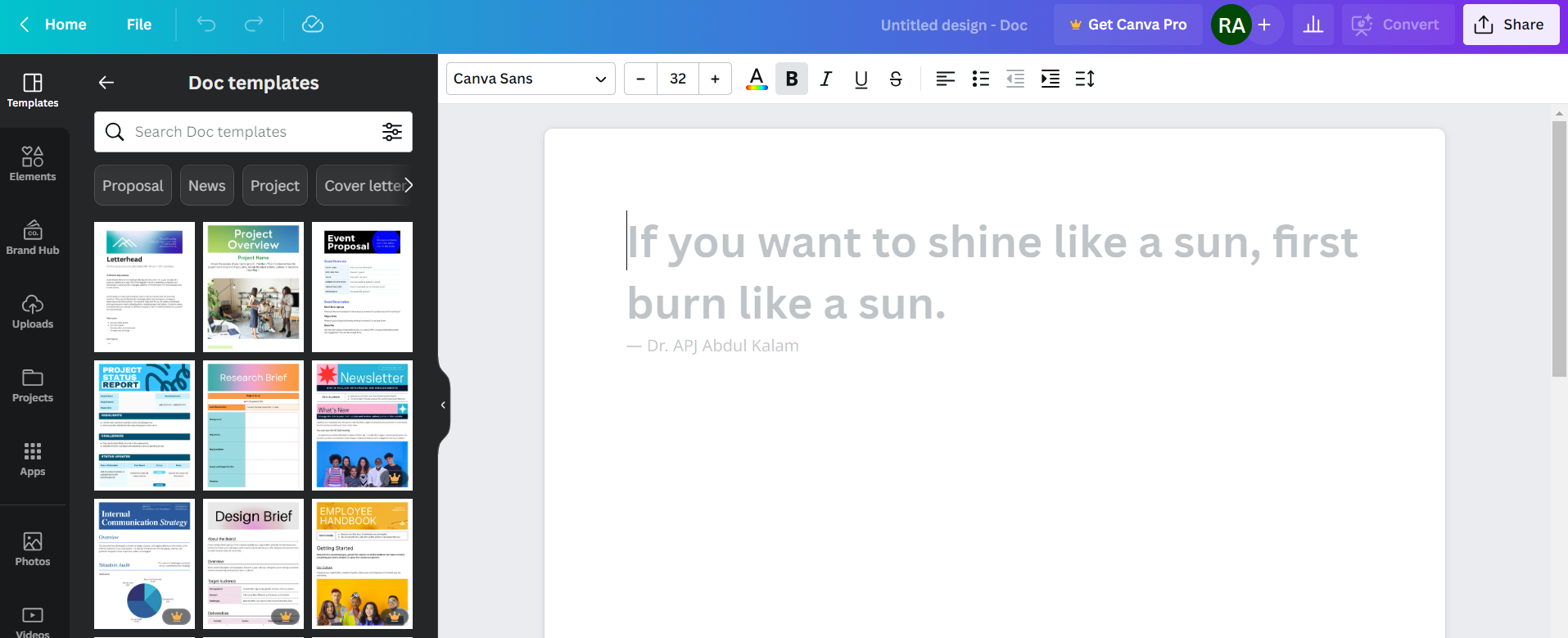This screenshot has width=1568, height=638.
Task: Click the Undo arrow
Action: (x=206, y=25)
